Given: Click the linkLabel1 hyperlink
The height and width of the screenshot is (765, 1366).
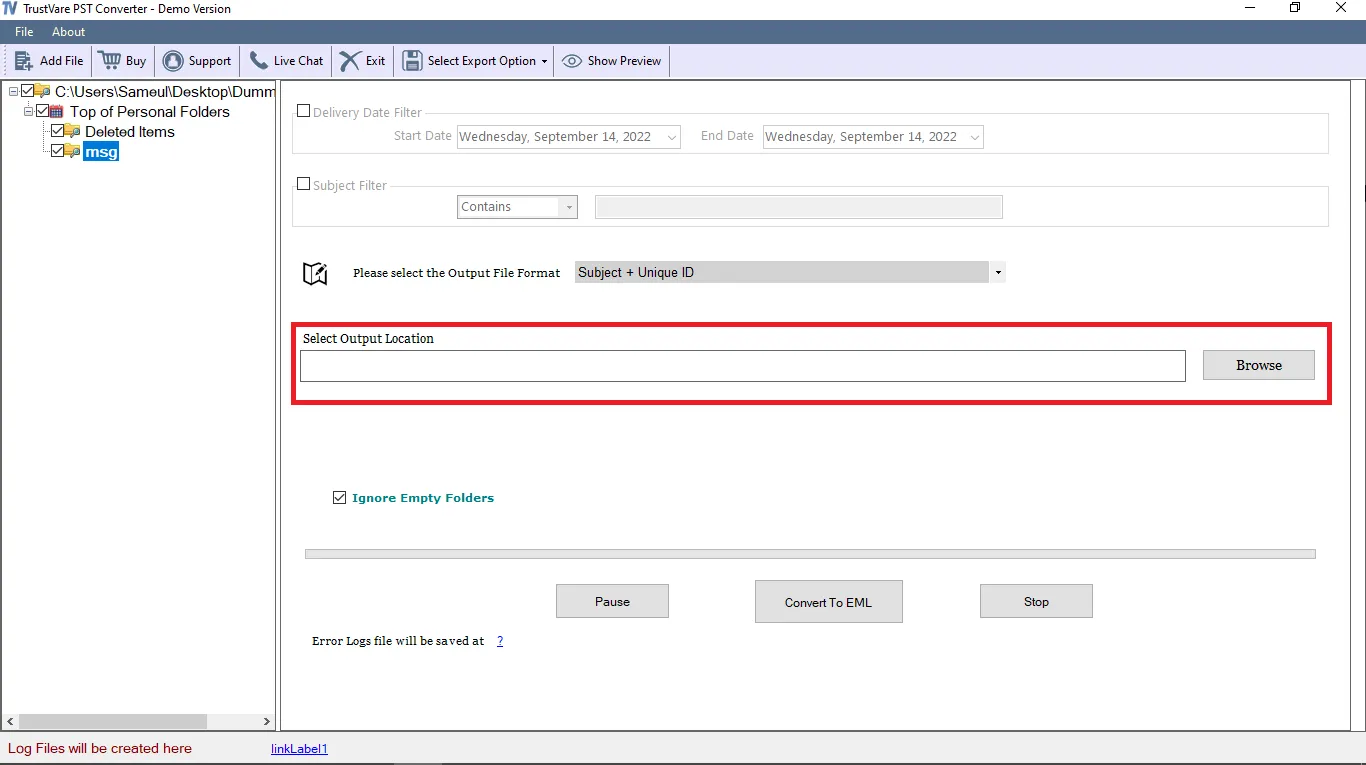Looking at the screenshot, I should [299, 748].
